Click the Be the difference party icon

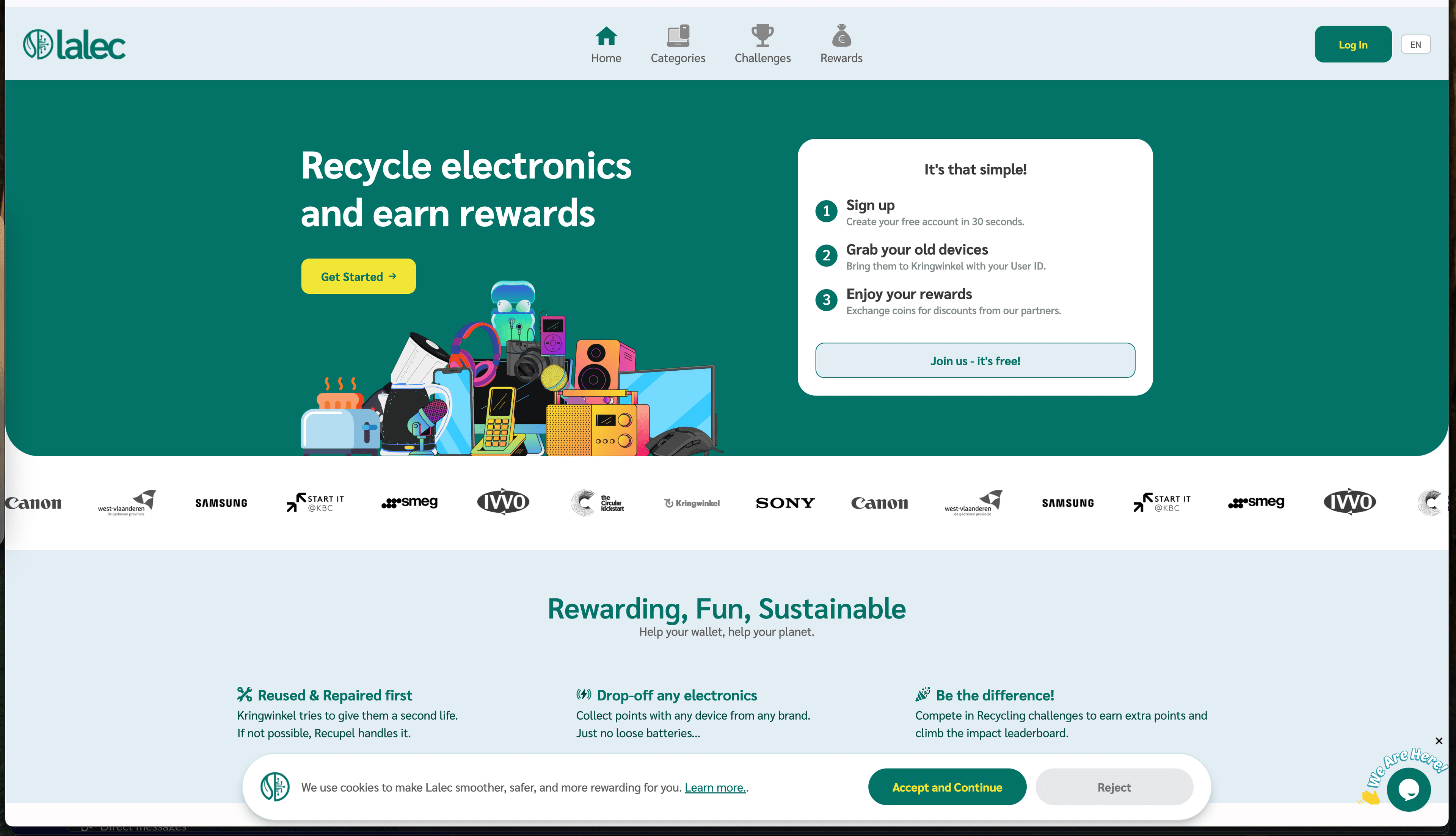(x=923, y=694)
